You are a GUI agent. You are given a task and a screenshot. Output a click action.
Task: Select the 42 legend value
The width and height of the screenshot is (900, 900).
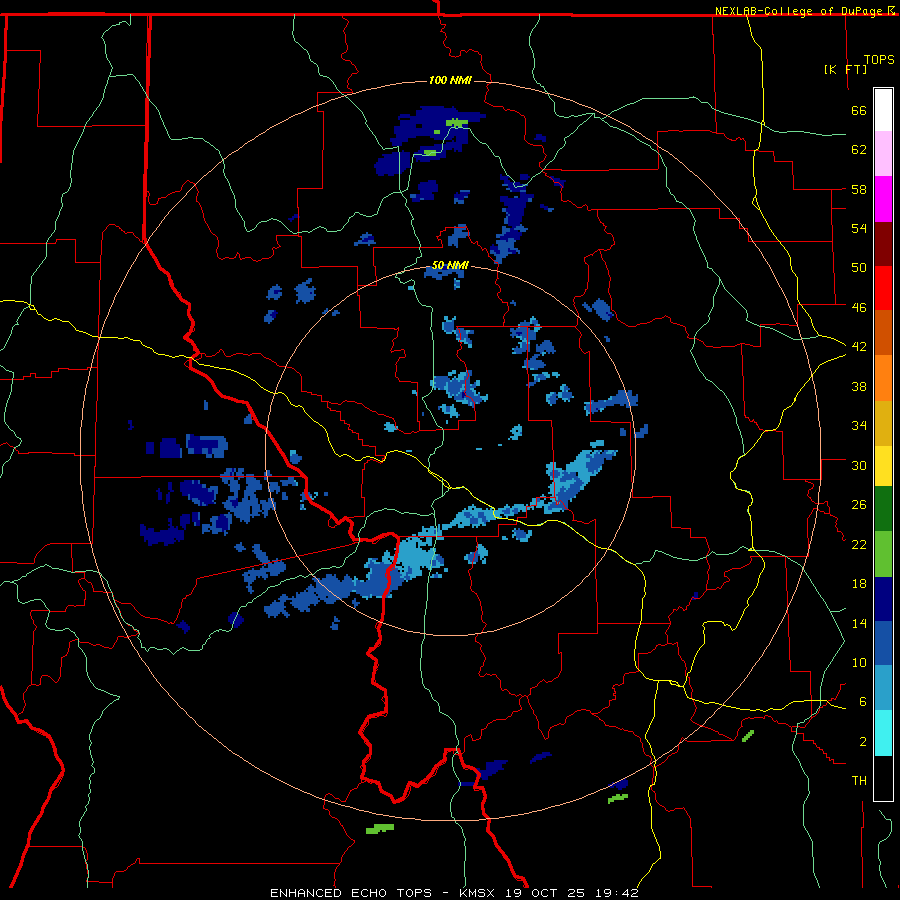point(859,347)
